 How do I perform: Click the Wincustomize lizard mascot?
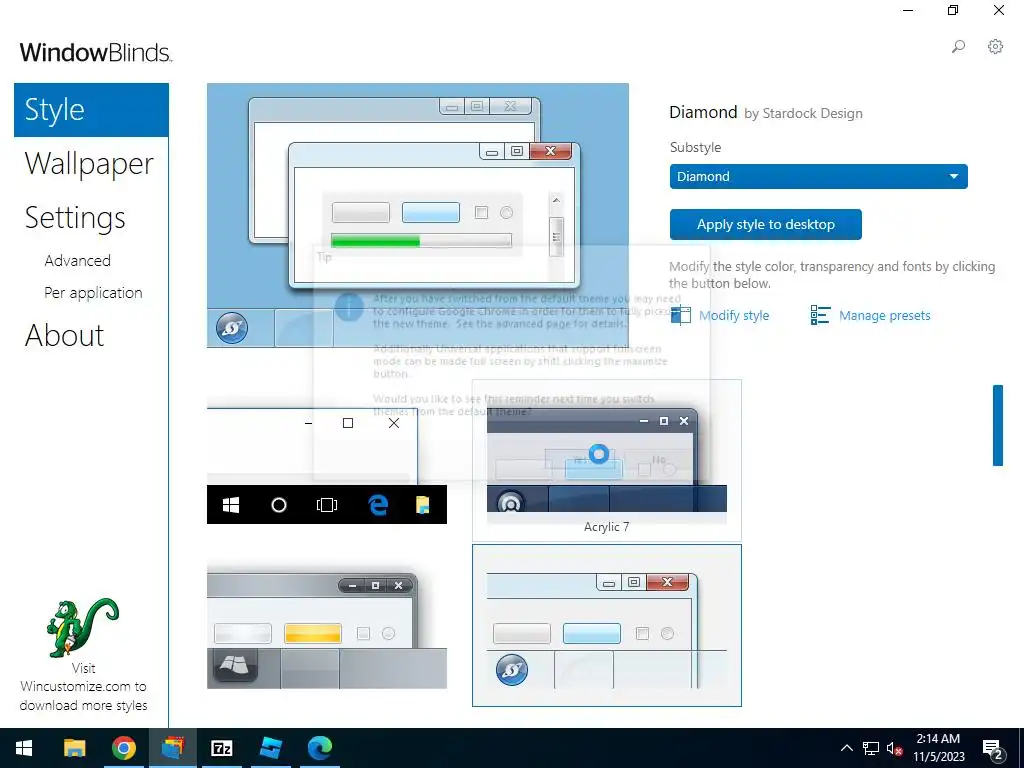(83, 627)
